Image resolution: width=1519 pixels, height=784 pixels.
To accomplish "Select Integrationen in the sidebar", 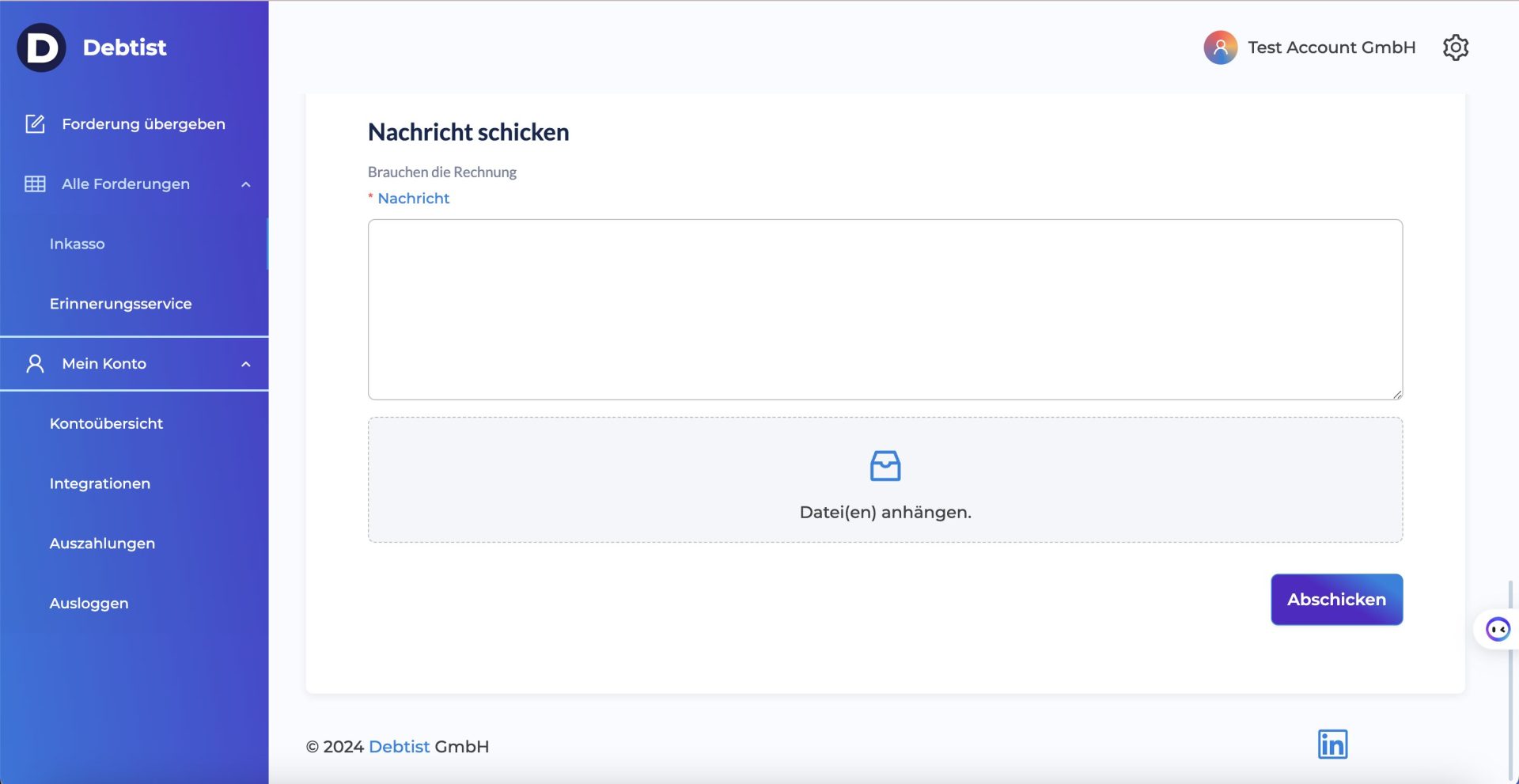I will coord(100,483).
